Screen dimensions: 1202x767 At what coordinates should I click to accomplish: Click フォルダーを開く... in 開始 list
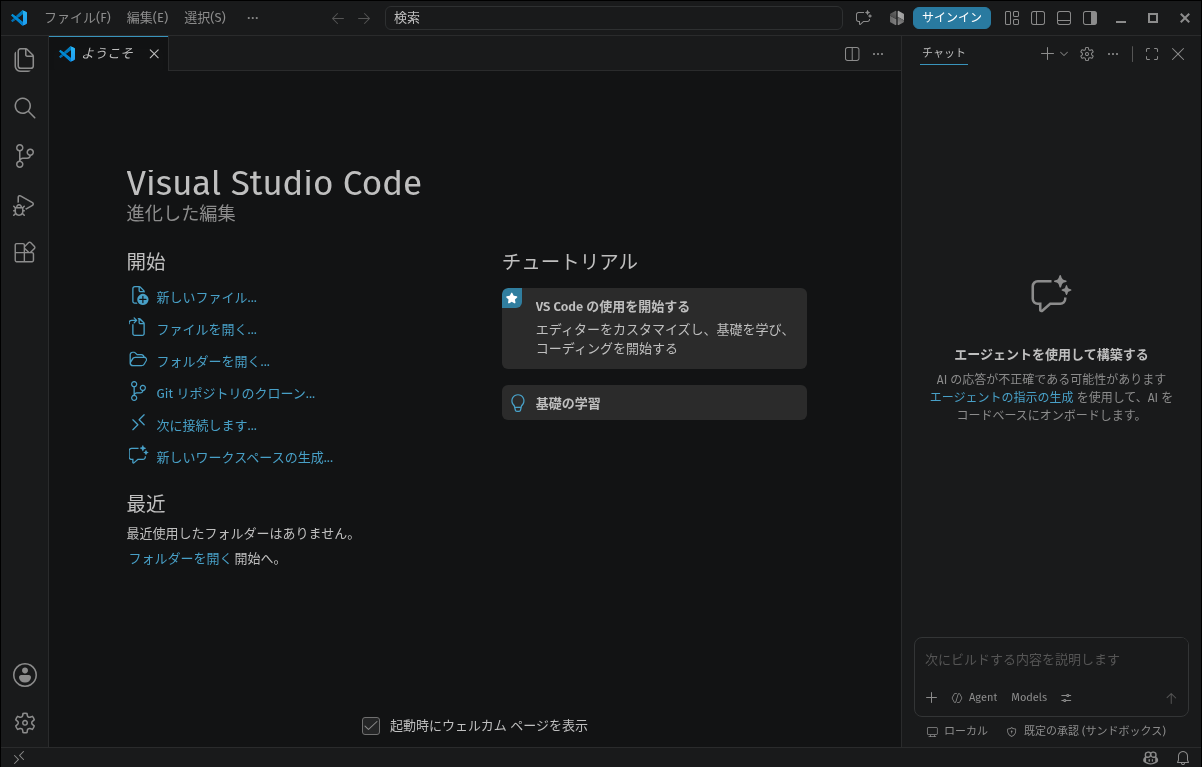213,361
